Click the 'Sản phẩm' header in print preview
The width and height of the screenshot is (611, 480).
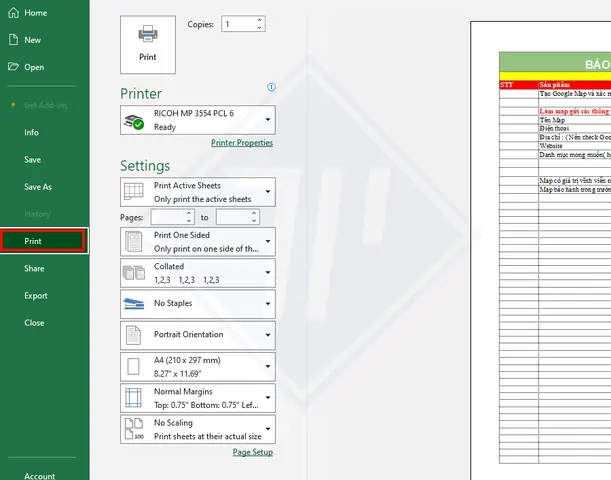click(554, 85)
